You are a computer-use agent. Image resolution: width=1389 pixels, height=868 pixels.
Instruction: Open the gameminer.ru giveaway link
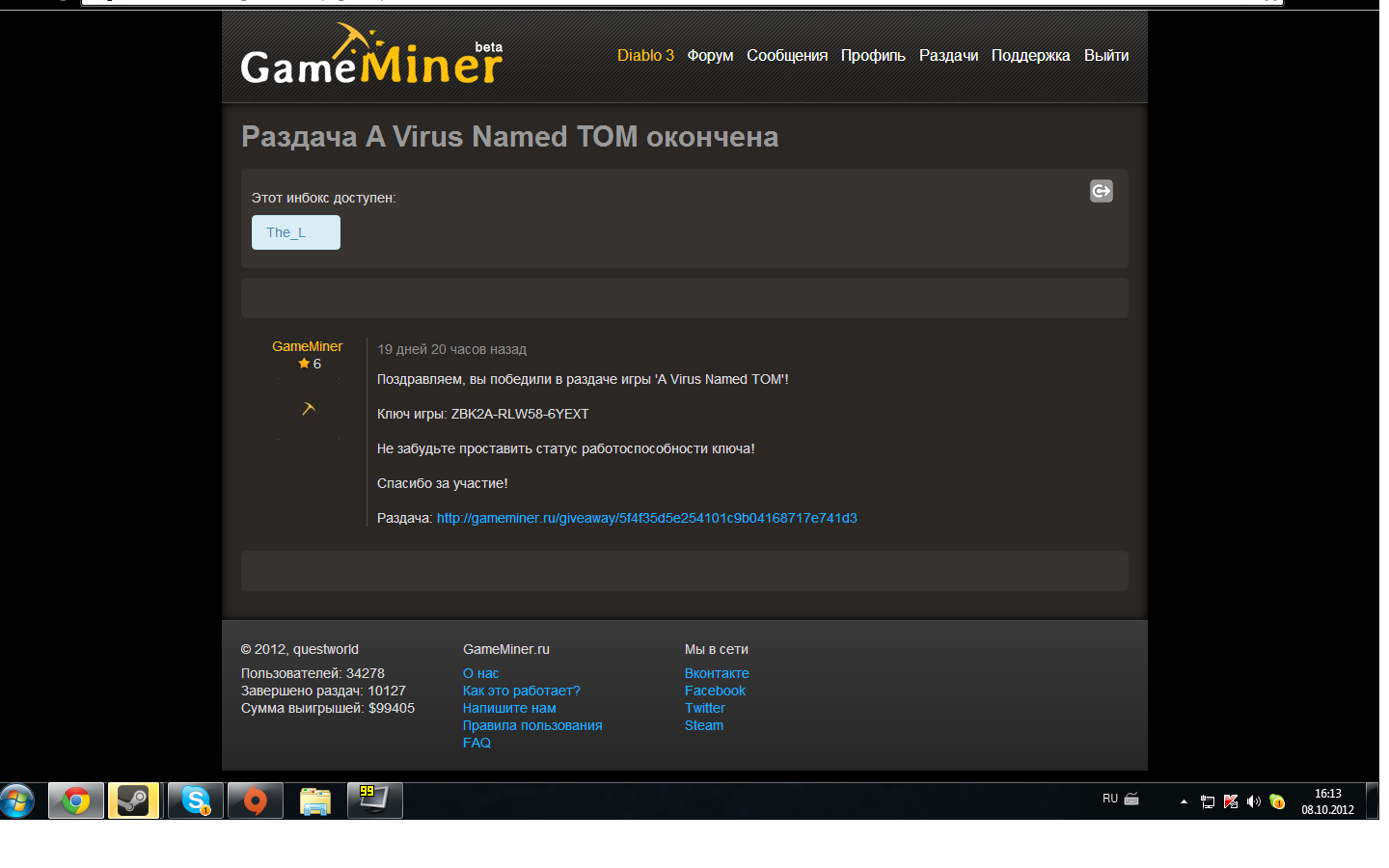pos(647,518)
